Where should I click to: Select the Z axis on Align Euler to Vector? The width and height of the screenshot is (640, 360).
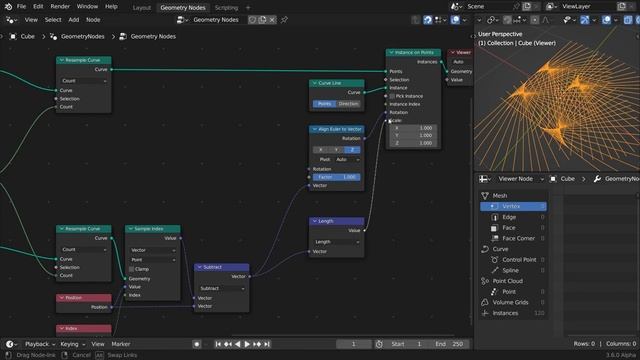click(353, 150)
